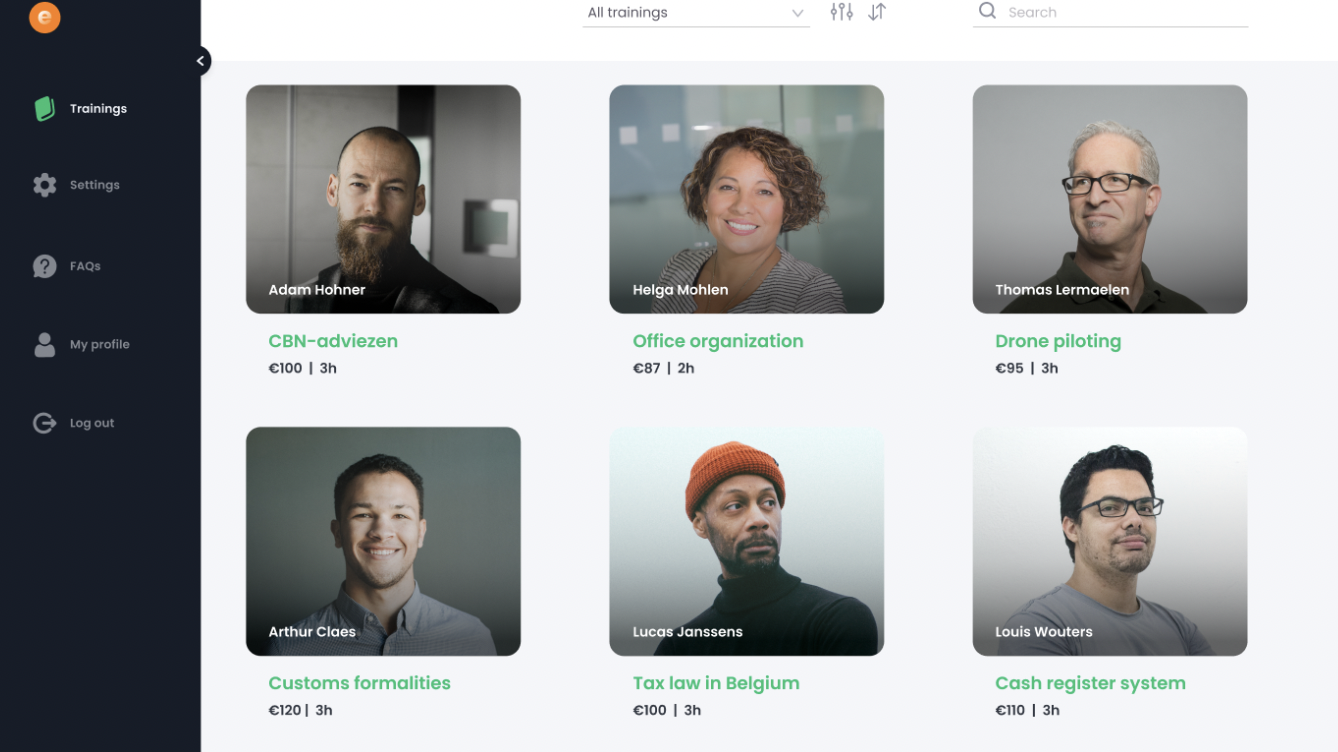Open the CBN-adviezen training link

333,341
